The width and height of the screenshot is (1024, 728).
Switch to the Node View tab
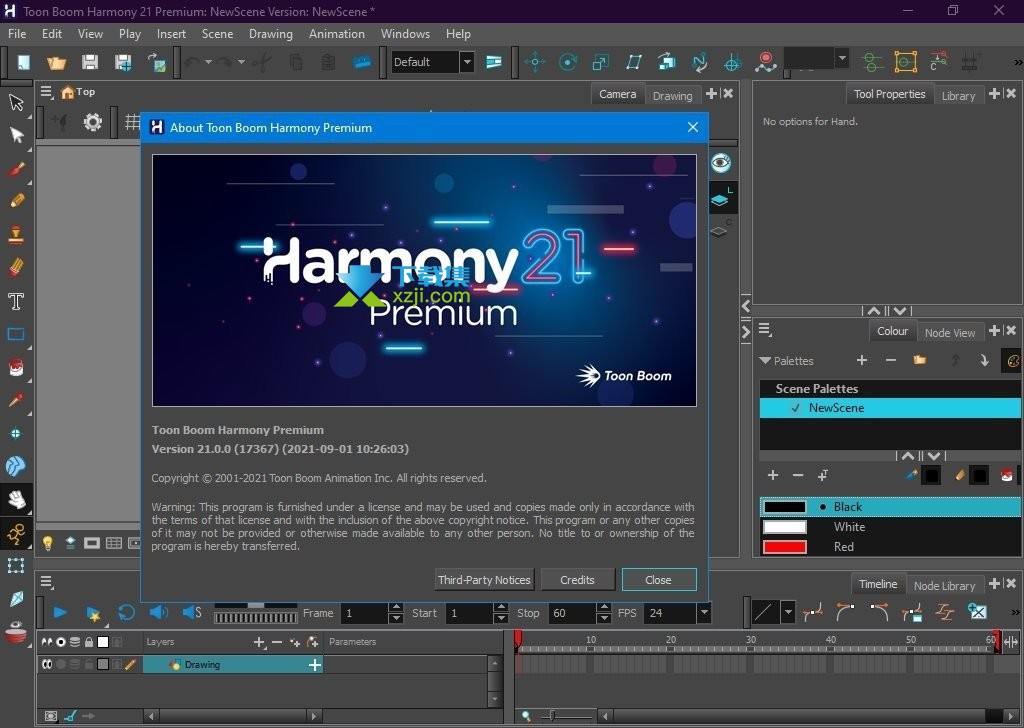(950, 332)
